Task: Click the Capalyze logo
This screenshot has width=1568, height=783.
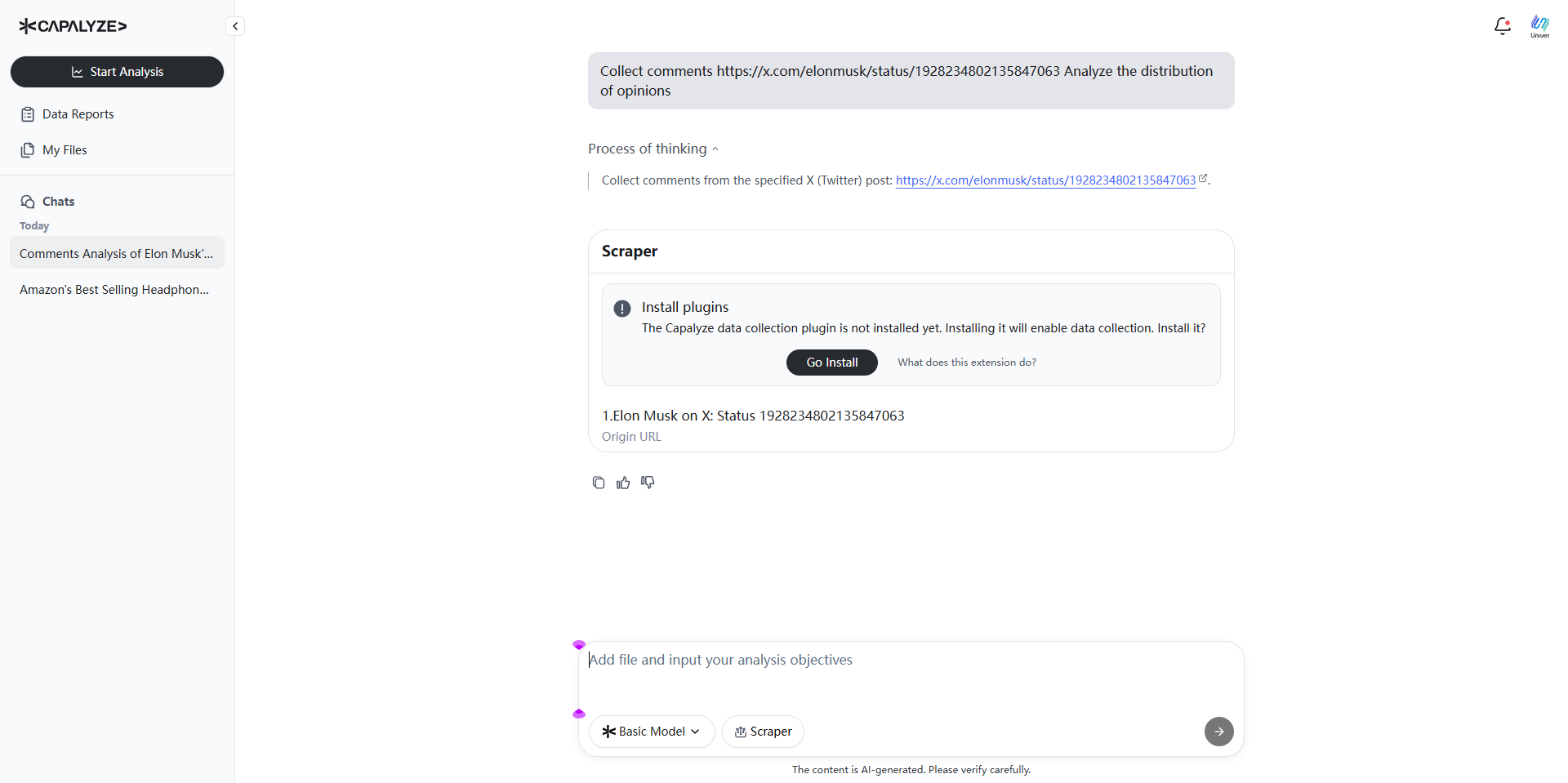Action: 73,26
